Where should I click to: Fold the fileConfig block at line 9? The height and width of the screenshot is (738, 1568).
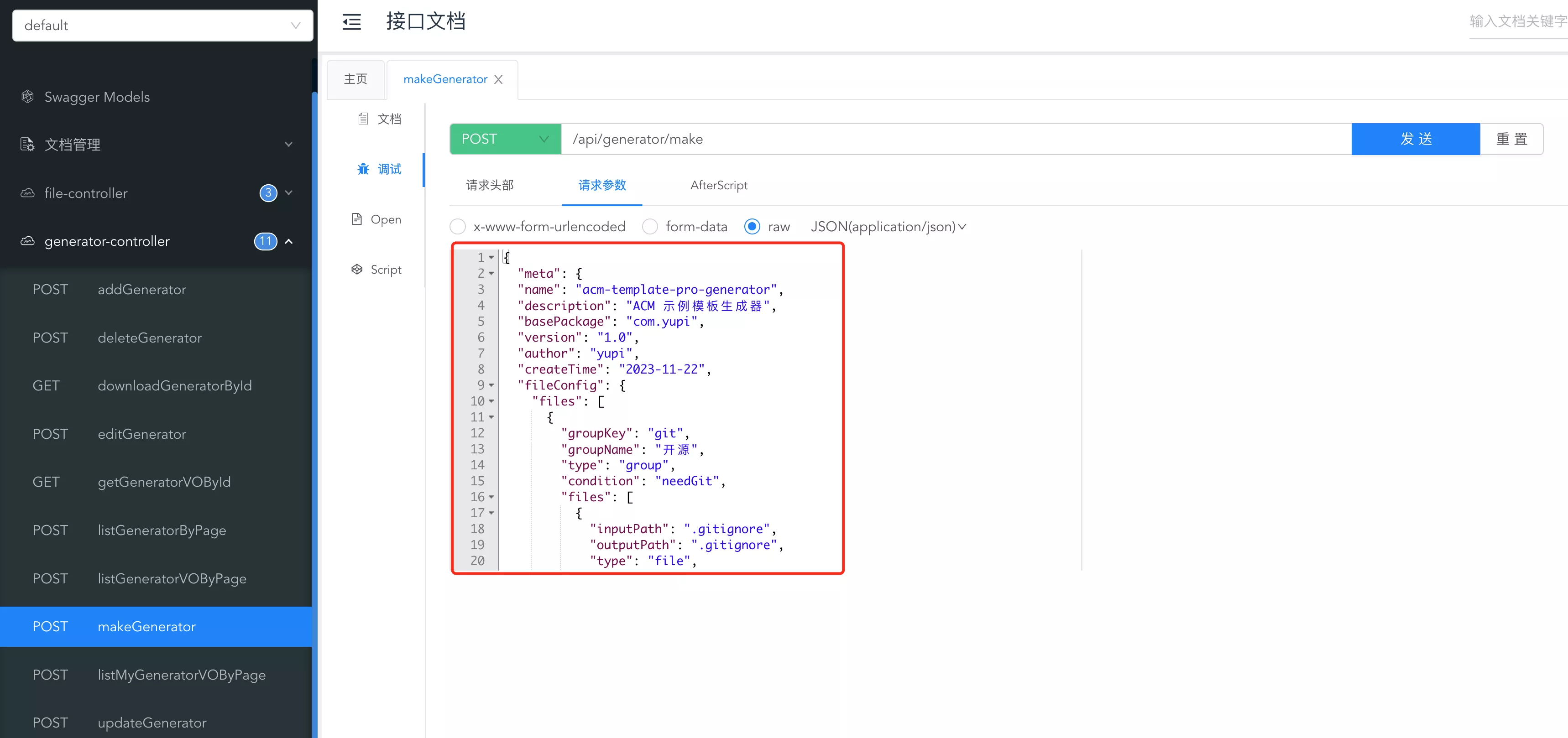(491, 385)
